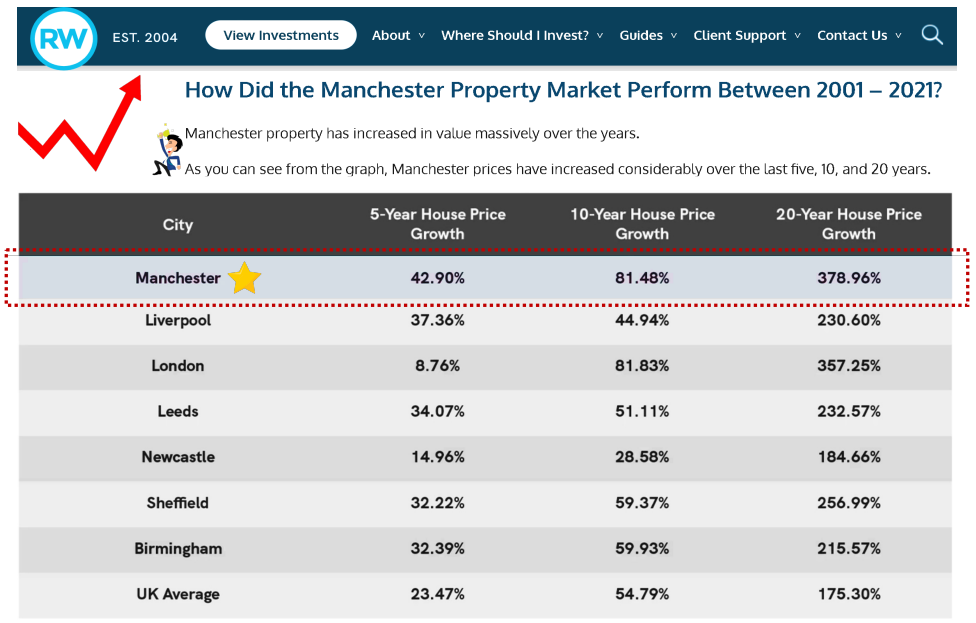Click the RW circular logo
Image resolution: width=976 pixels, height=623 pixels.
point(64,38)
